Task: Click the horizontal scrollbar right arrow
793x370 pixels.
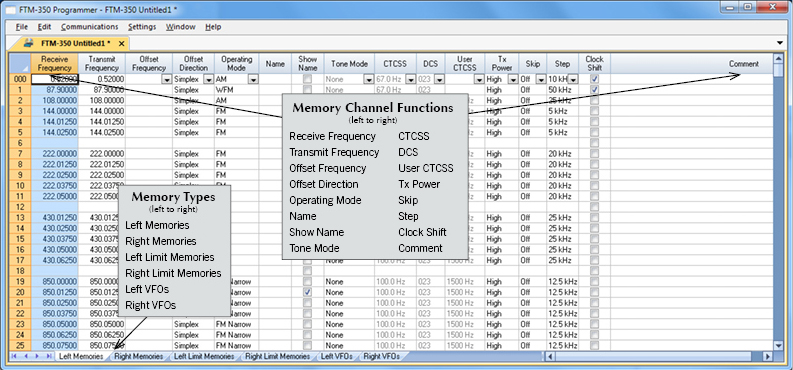Action: [x=767, y=356]
